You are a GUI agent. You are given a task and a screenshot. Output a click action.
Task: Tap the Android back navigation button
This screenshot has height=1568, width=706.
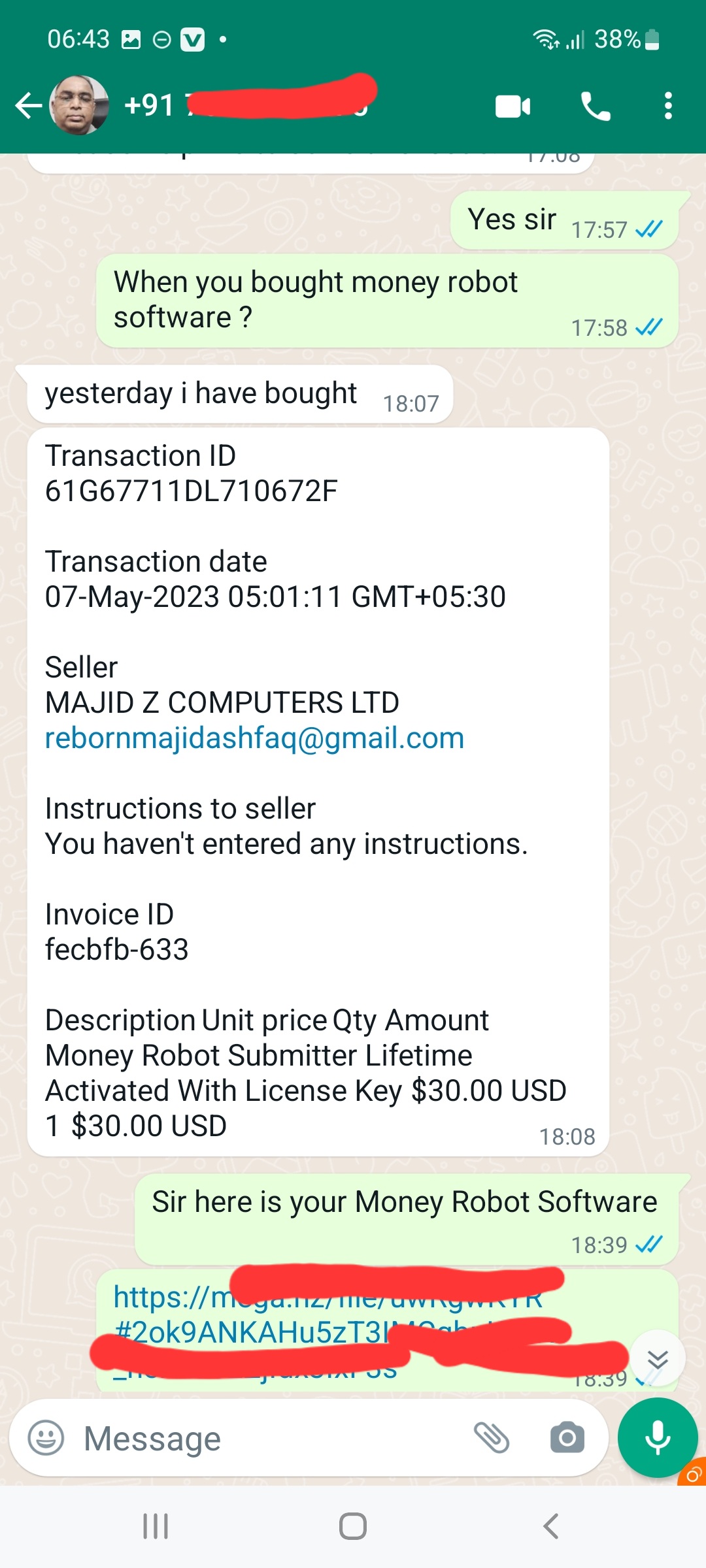550,1526
